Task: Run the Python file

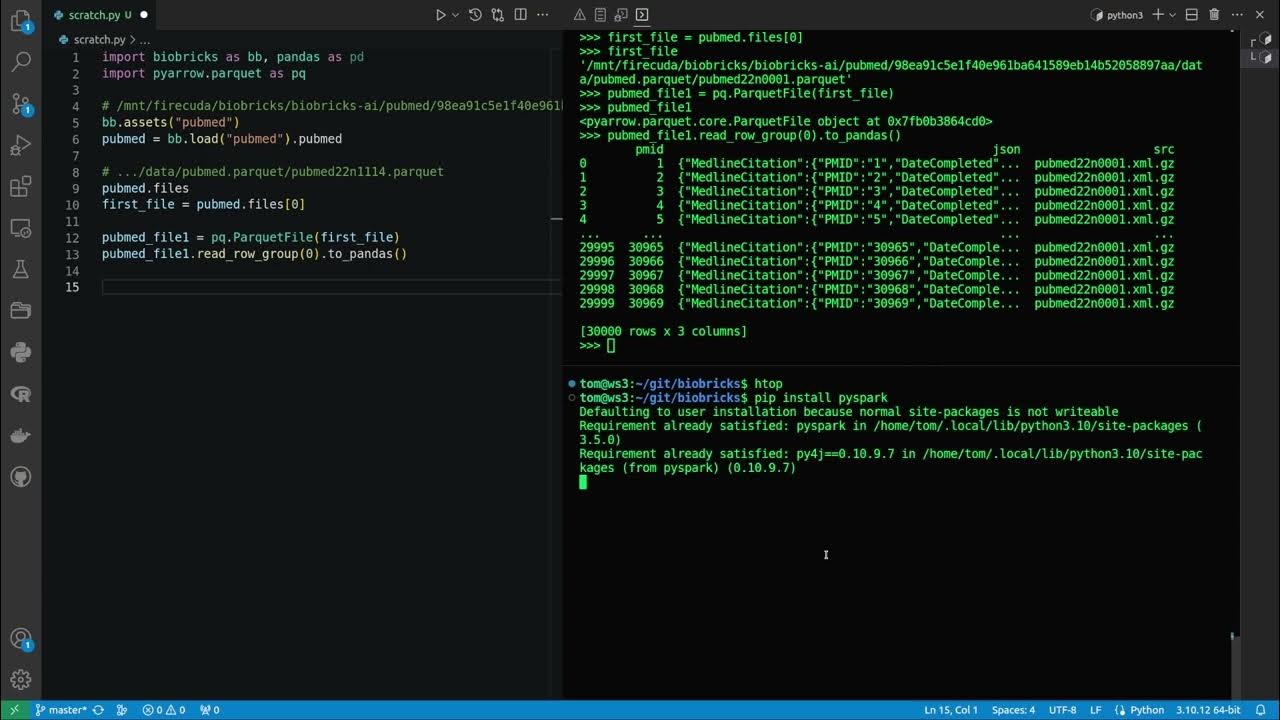Action: 440,15
